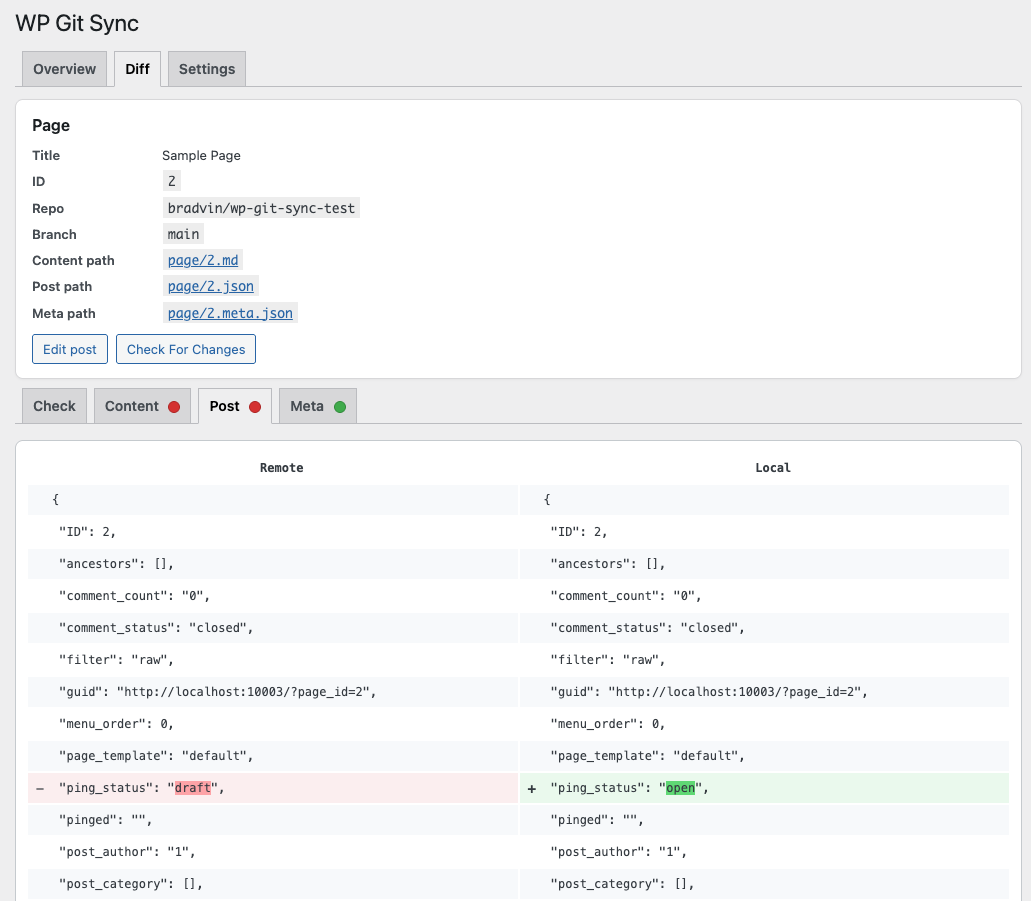
Task: Switch to the Overview tab
Action: tap(64, 69)
